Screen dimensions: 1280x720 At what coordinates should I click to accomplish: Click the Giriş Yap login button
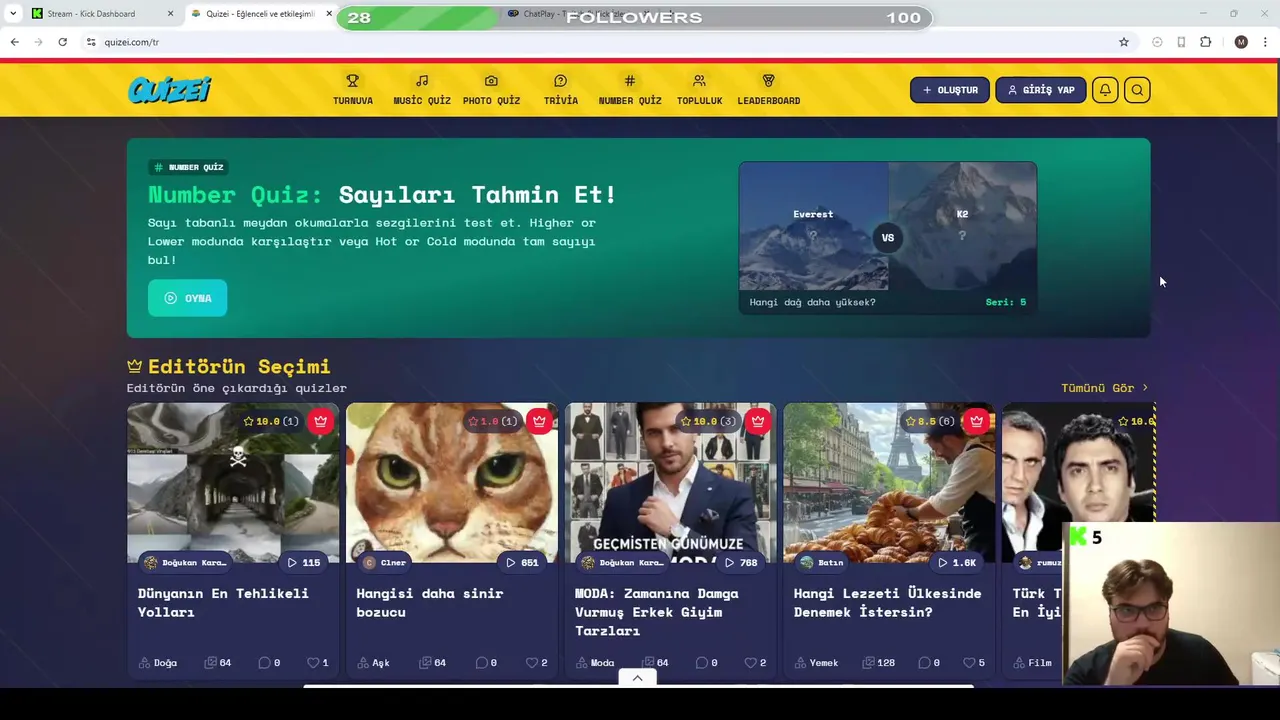pos(1040,90)
